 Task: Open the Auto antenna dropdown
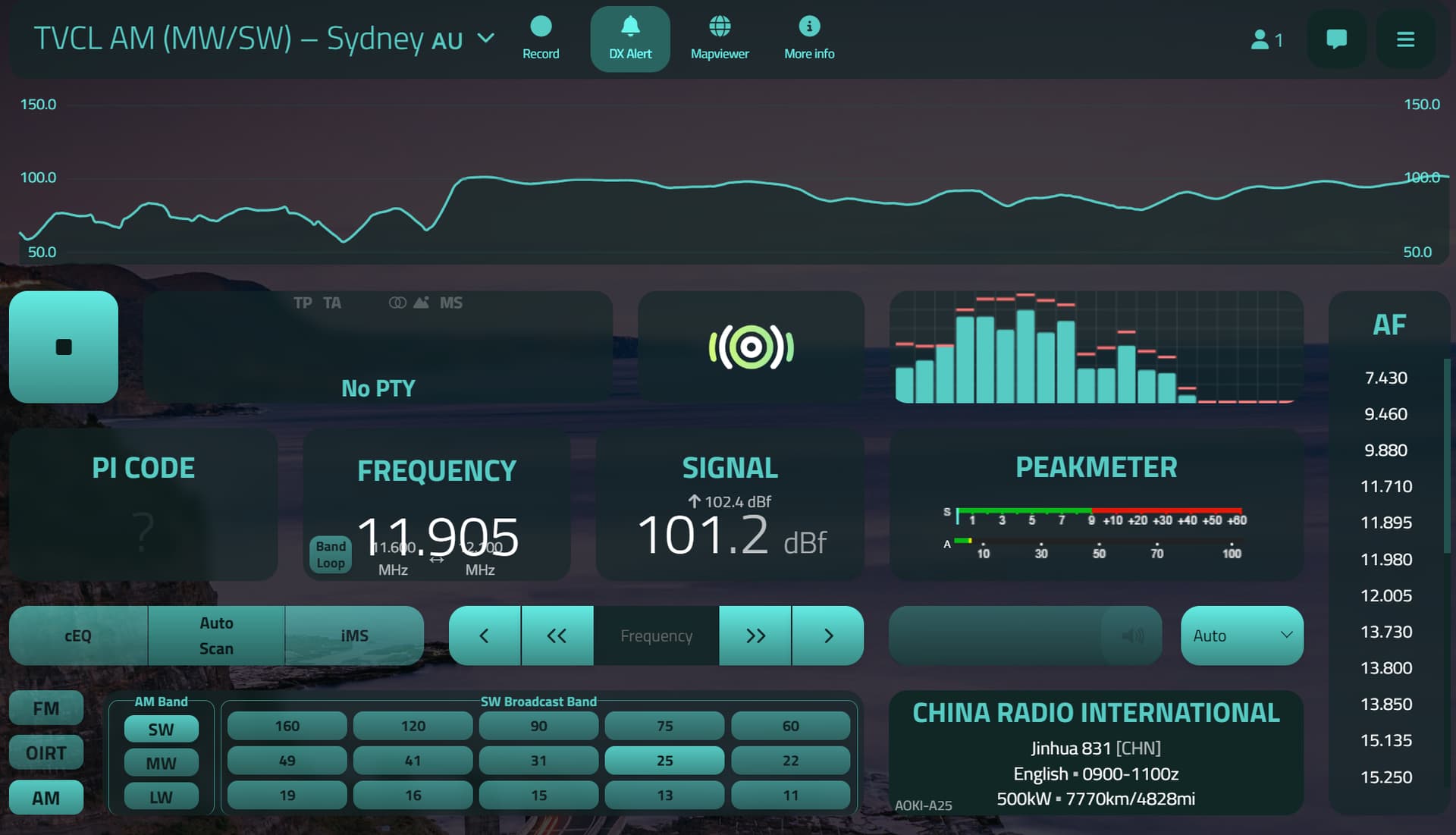point(1241,636)
